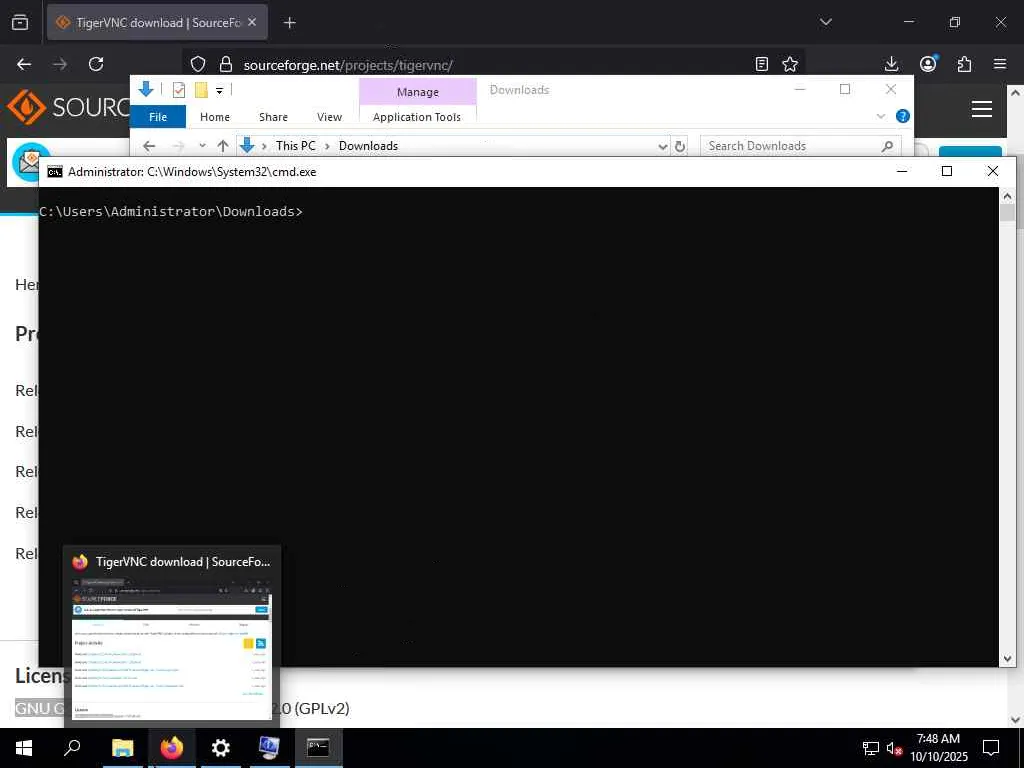Expand the Explorer ribbon chevron
1024x768 pixels.
pyautogui.click(x=881, y=116)
